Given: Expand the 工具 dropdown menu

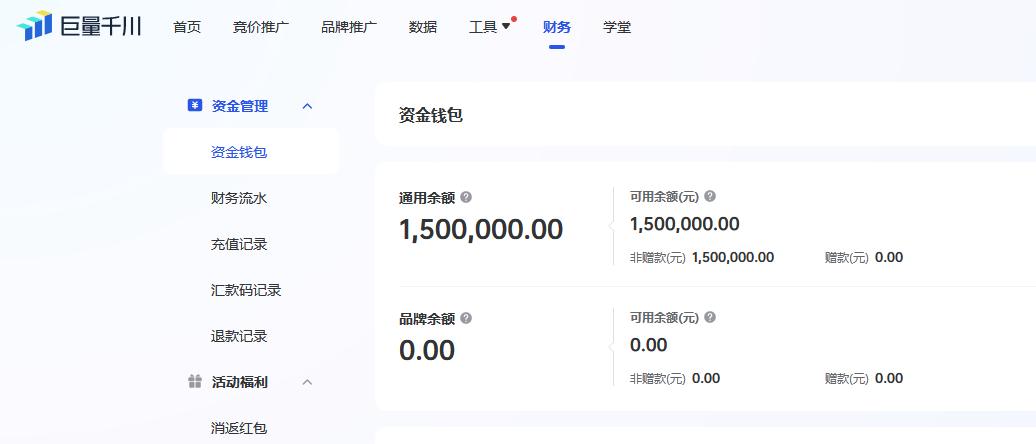Looking at the screenshot, I should 490,27.
